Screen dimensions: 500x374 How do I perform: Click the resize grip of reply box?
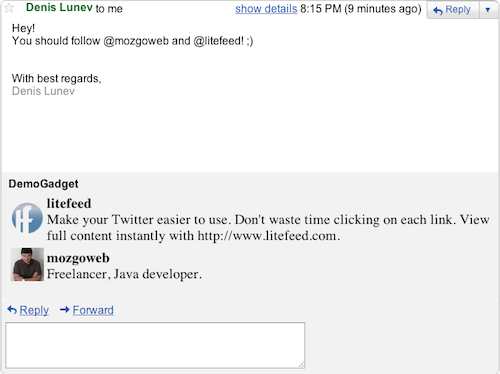pos(301,365)
